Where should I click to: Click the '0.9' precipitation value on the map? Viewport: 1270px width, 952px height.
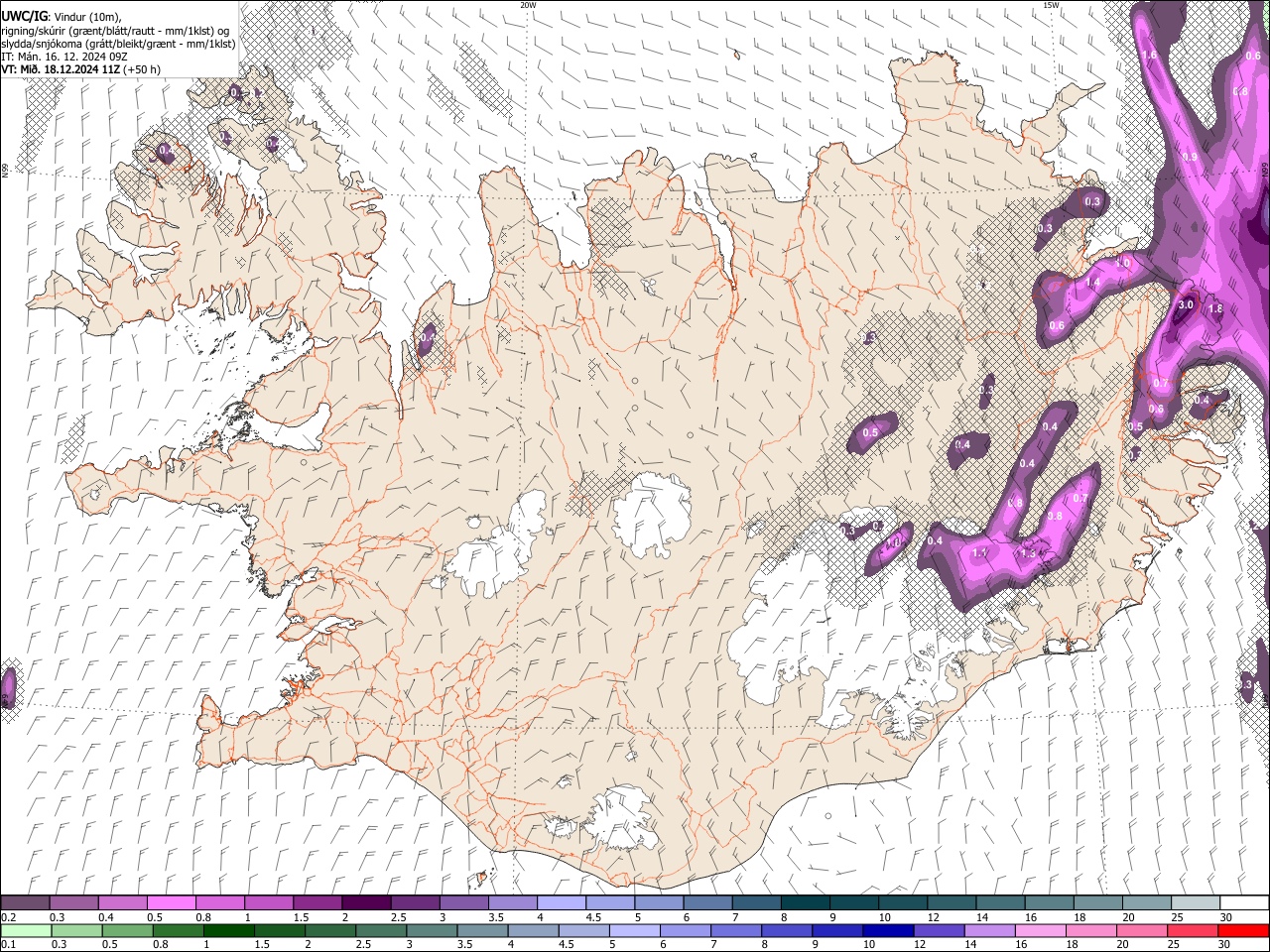(x=1191, y=158)
